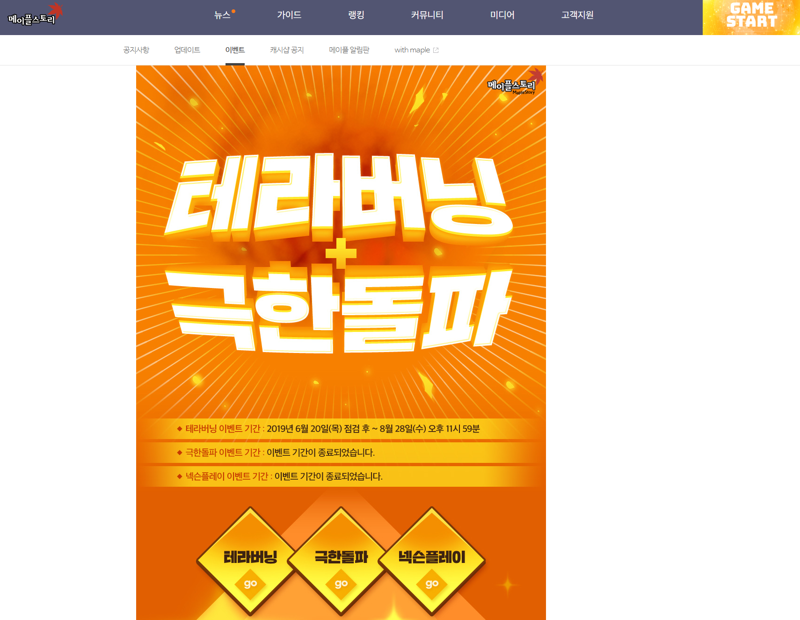This screenshot has height=620, width=800.
Task: Go to 공지사항 sub-tab
Action: 136,50
